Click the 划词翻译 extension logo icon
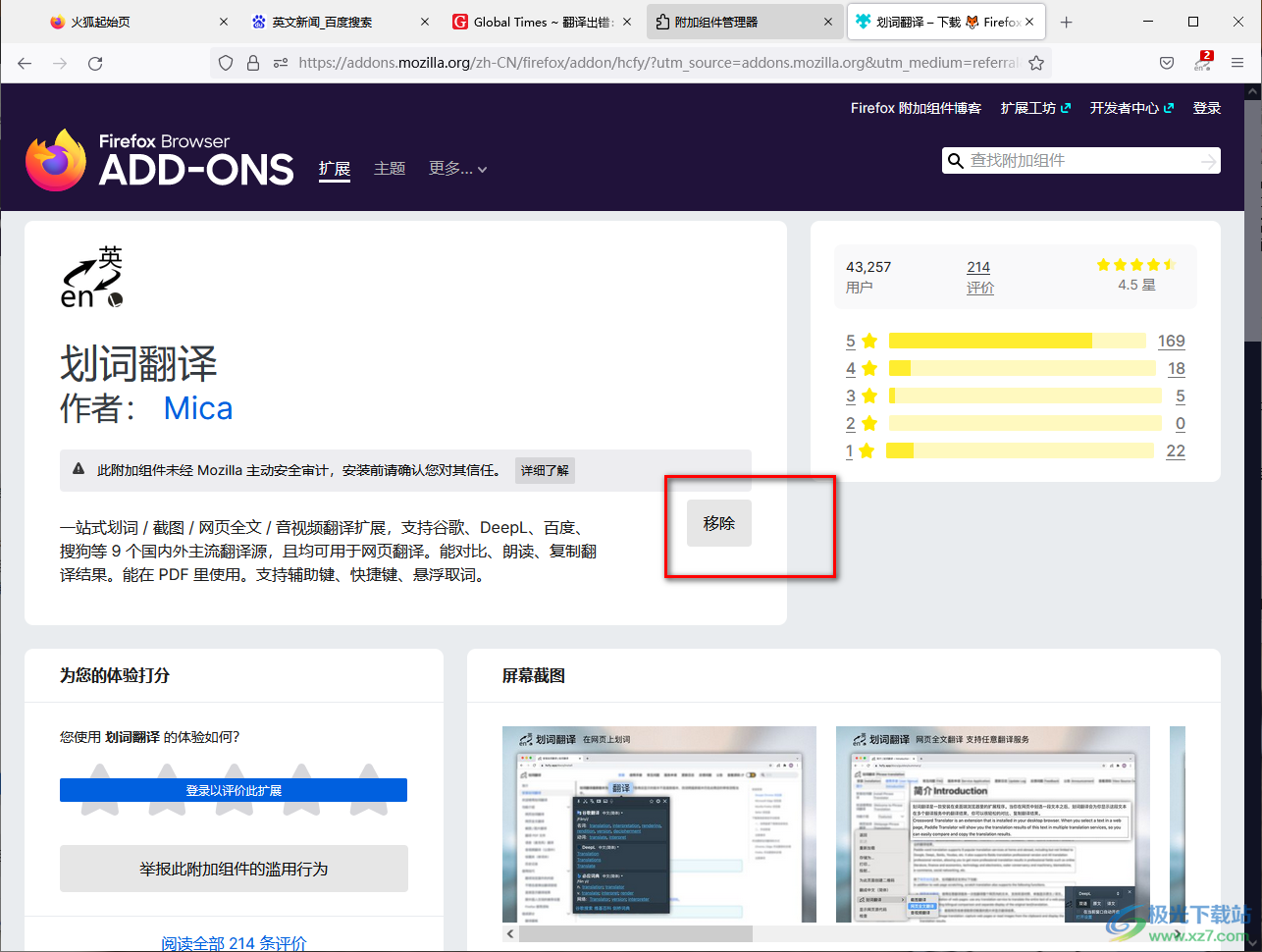1262x952 pixels. [92, 278]
